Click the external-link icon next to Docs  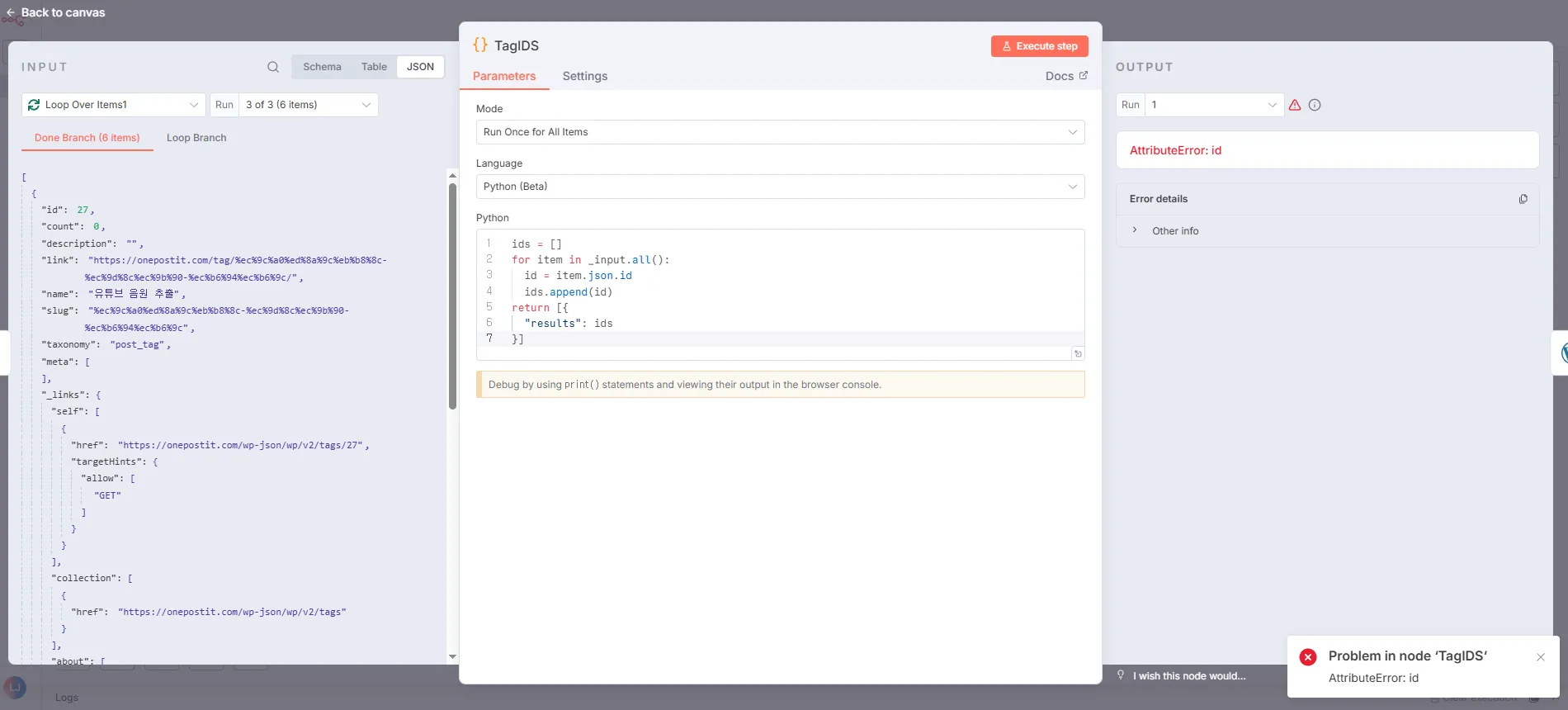pyautogui.click(x=1084, y=75)
